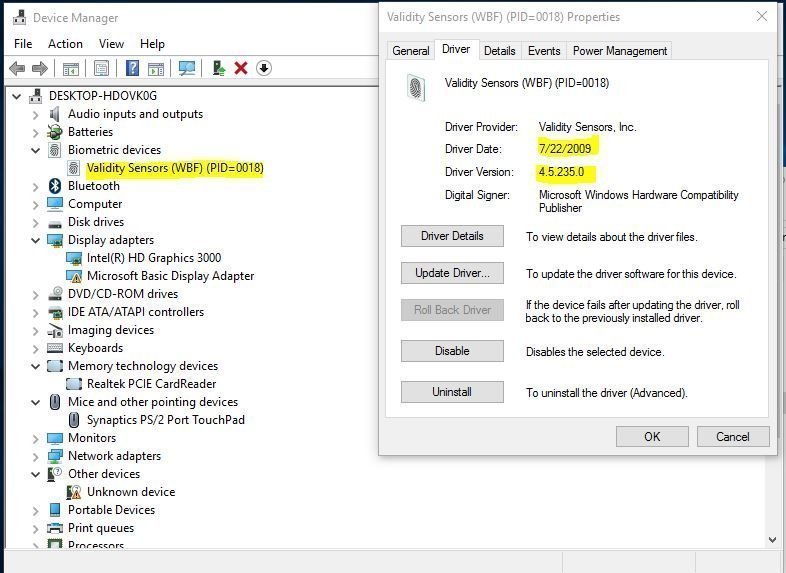Expand Audio inputs and outputs node
Viewport: 786px width, 573px height.
click(x=35, y=114)
